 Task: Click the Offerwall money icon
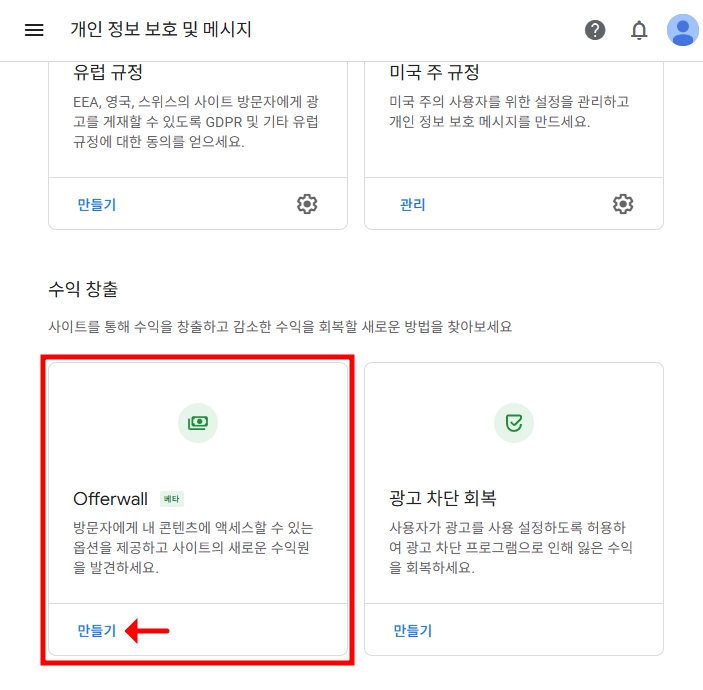198,423
